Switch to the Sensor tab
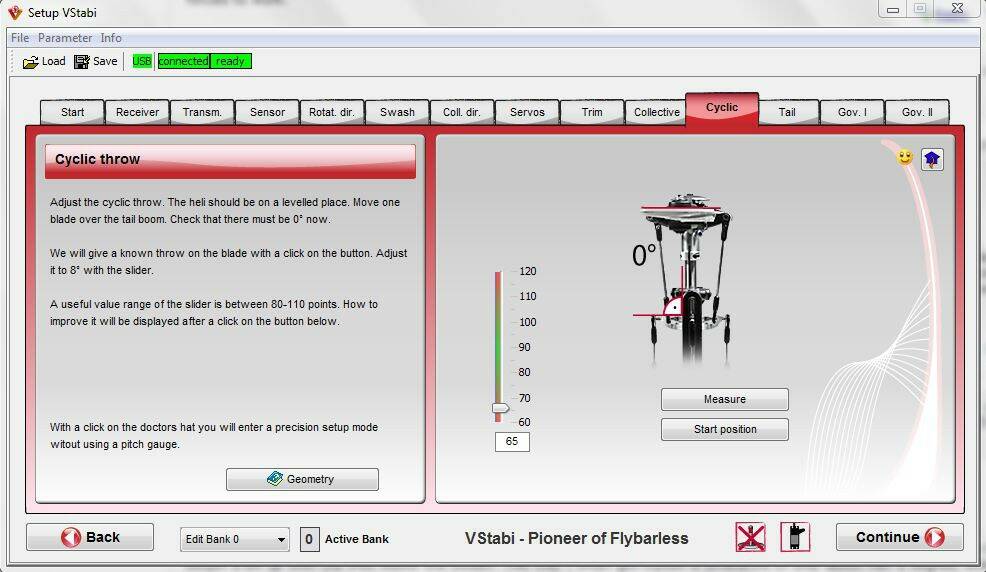Image resolution: width=986 pixels, height=572 pixels. (x=267, y=113)
